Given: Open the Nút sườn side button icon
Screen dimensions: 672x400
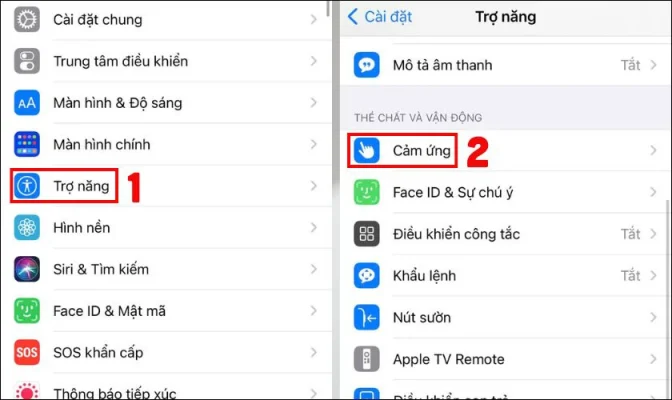Looking at the screenshot, I should [366, 317].
